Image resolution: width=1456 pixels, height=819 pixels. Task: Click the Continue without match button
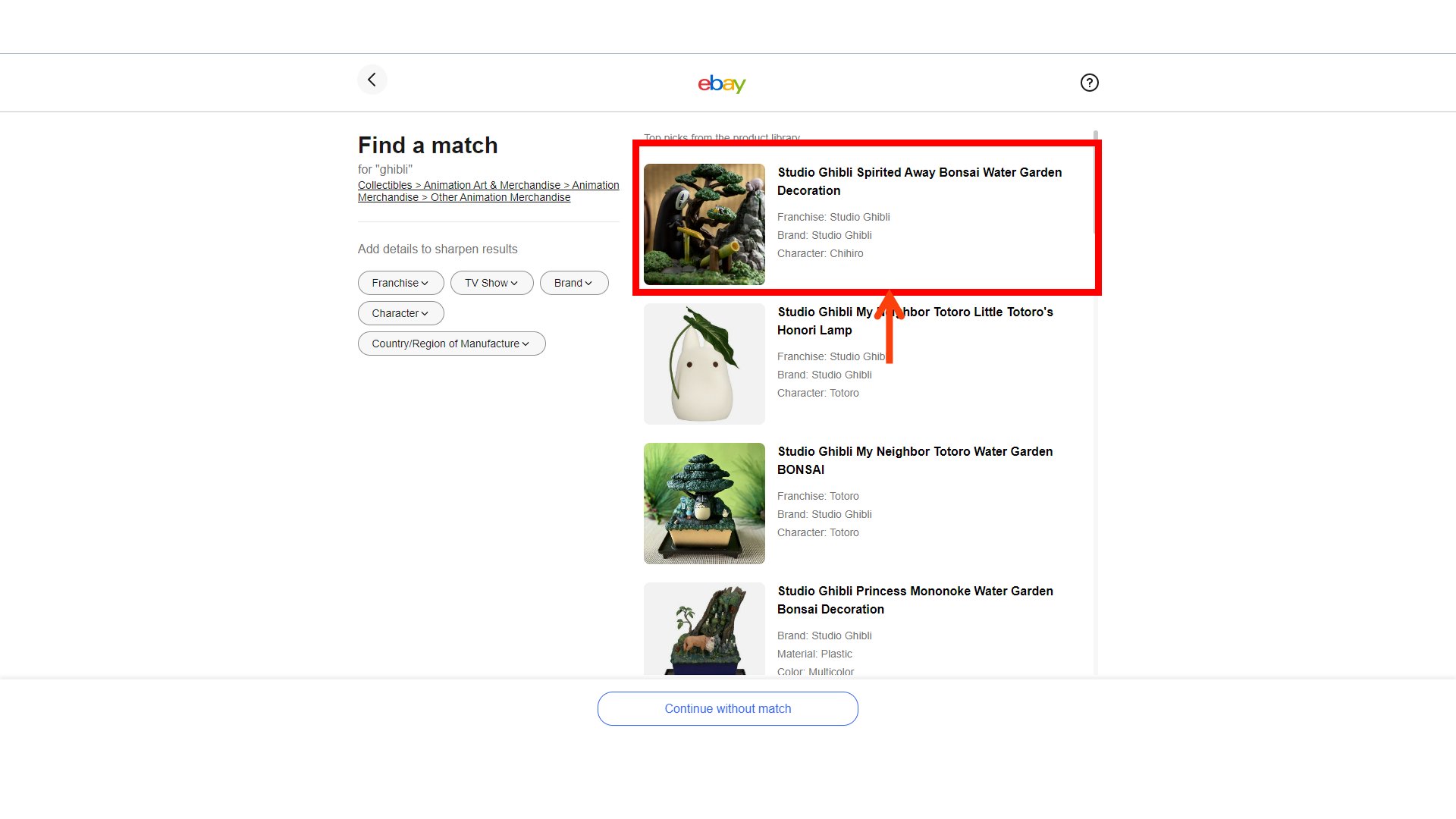727,708
